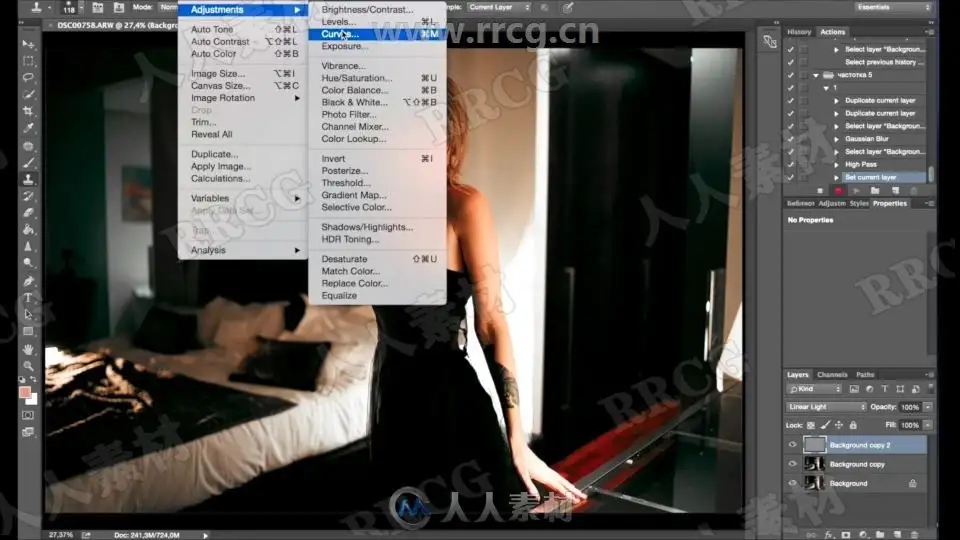The width and height of the screenshot is (960, 540).
Task: Select the Lasso tool
Action: pos(28,78)
